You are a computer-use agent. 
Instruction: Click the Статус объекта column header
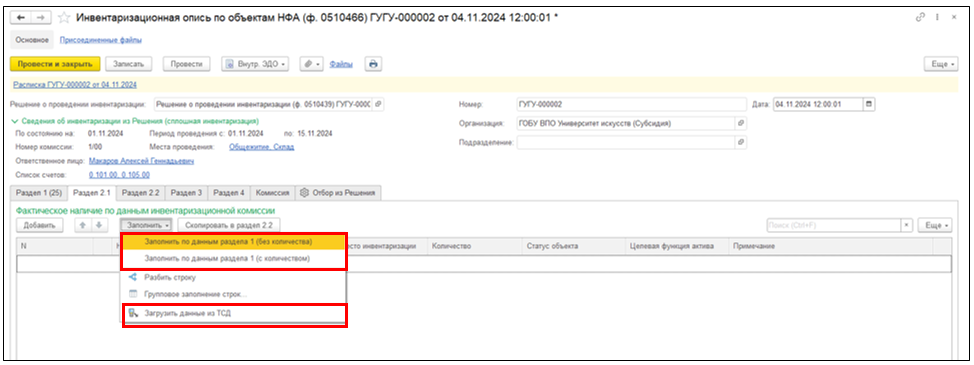572,246
